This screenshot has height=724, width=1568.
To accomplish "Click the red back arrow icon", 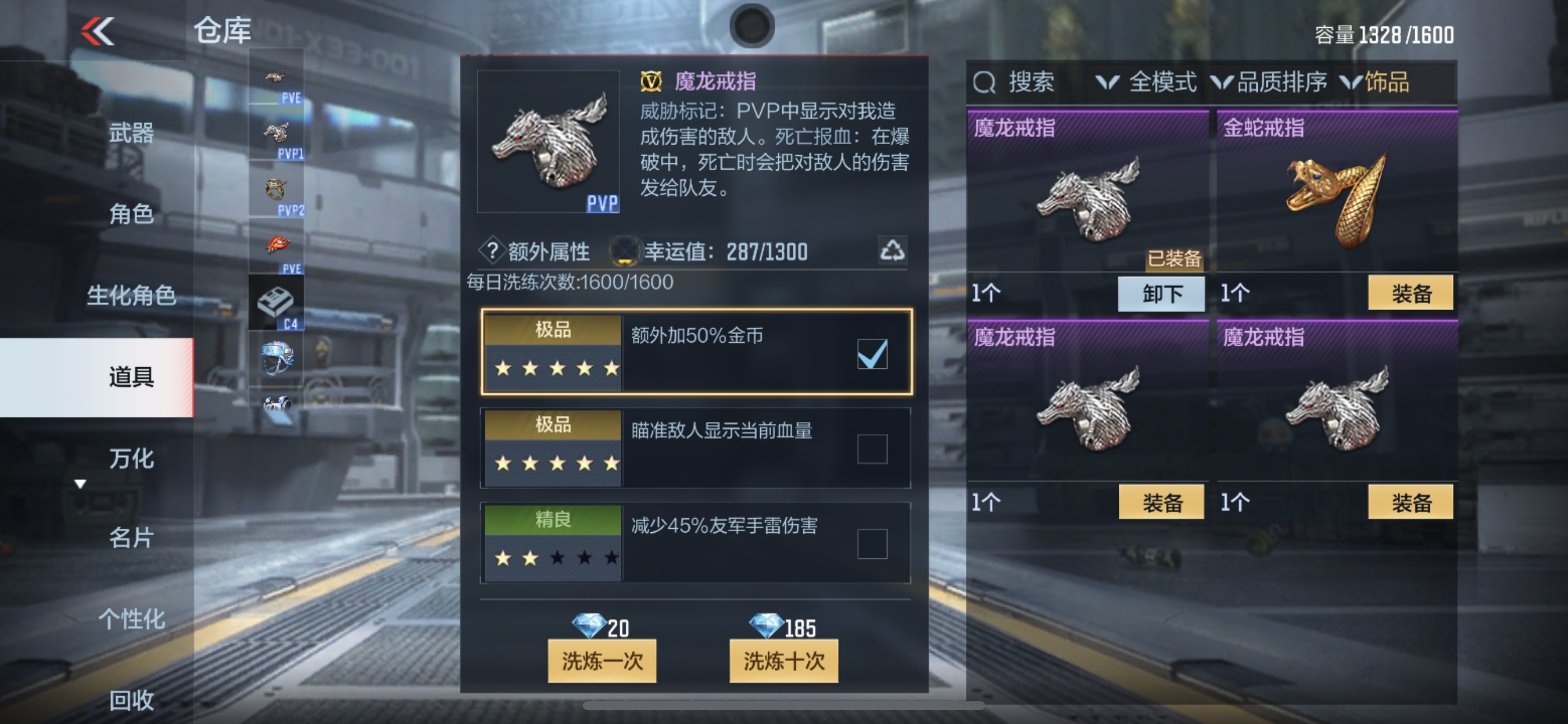I will click(98, 31).
